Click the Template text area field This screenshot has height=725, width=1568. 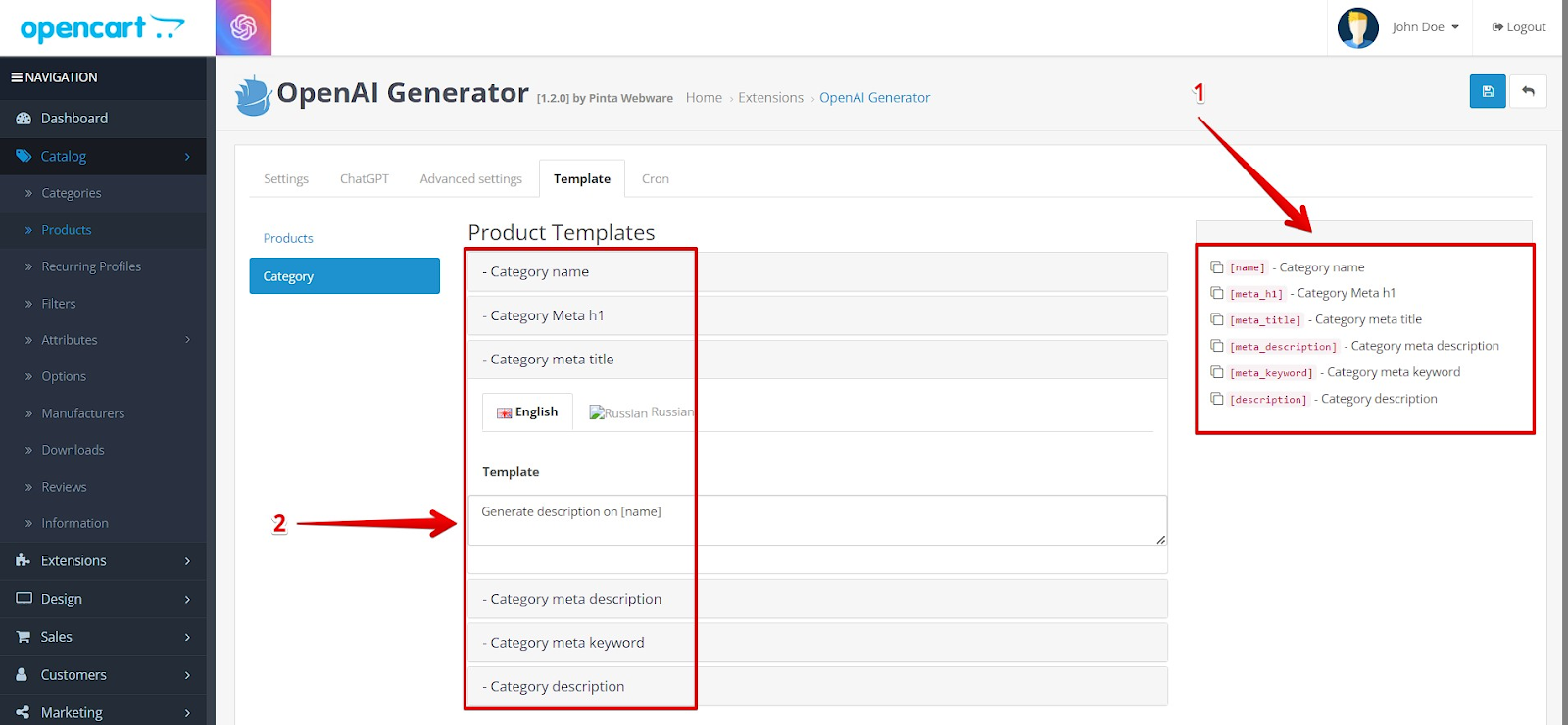point(817,520)
